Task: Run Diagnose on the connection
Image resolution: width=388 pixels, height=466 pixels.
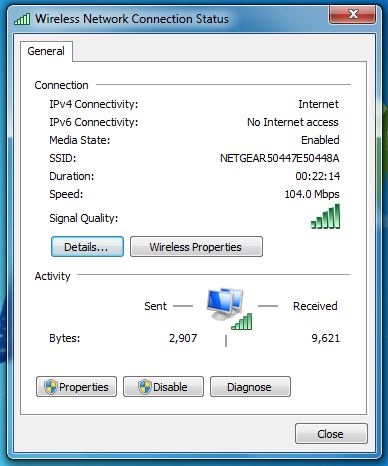Action: (x=250, y=387)
